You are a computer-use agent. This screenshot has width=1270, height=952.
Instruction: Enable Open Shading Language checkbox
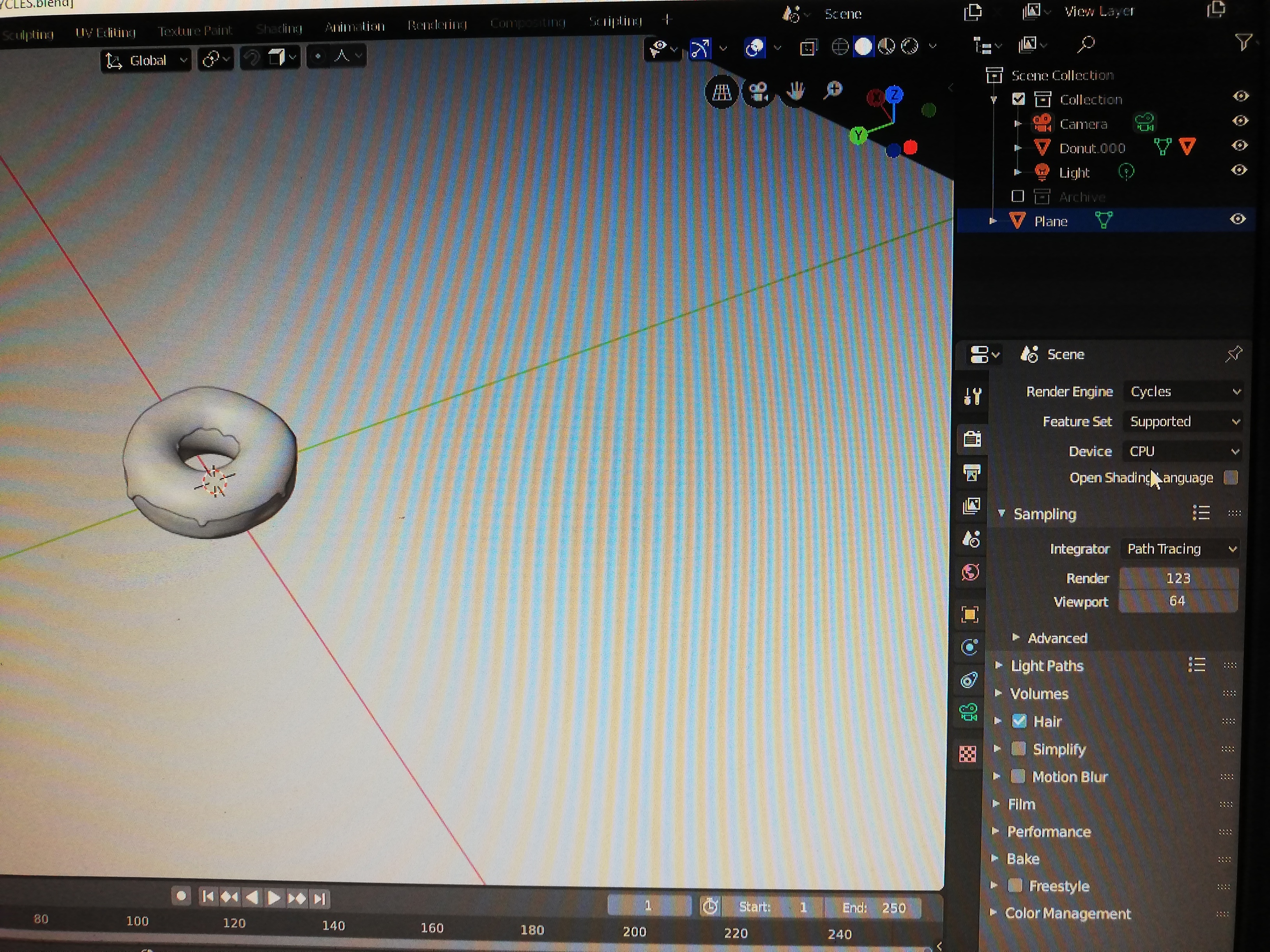1230,477
